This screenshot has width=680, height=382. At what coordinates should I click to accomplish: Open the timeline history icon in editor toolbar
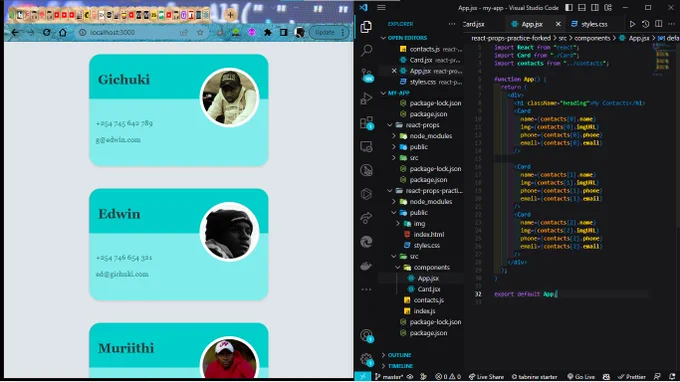(x=645, y=24)
